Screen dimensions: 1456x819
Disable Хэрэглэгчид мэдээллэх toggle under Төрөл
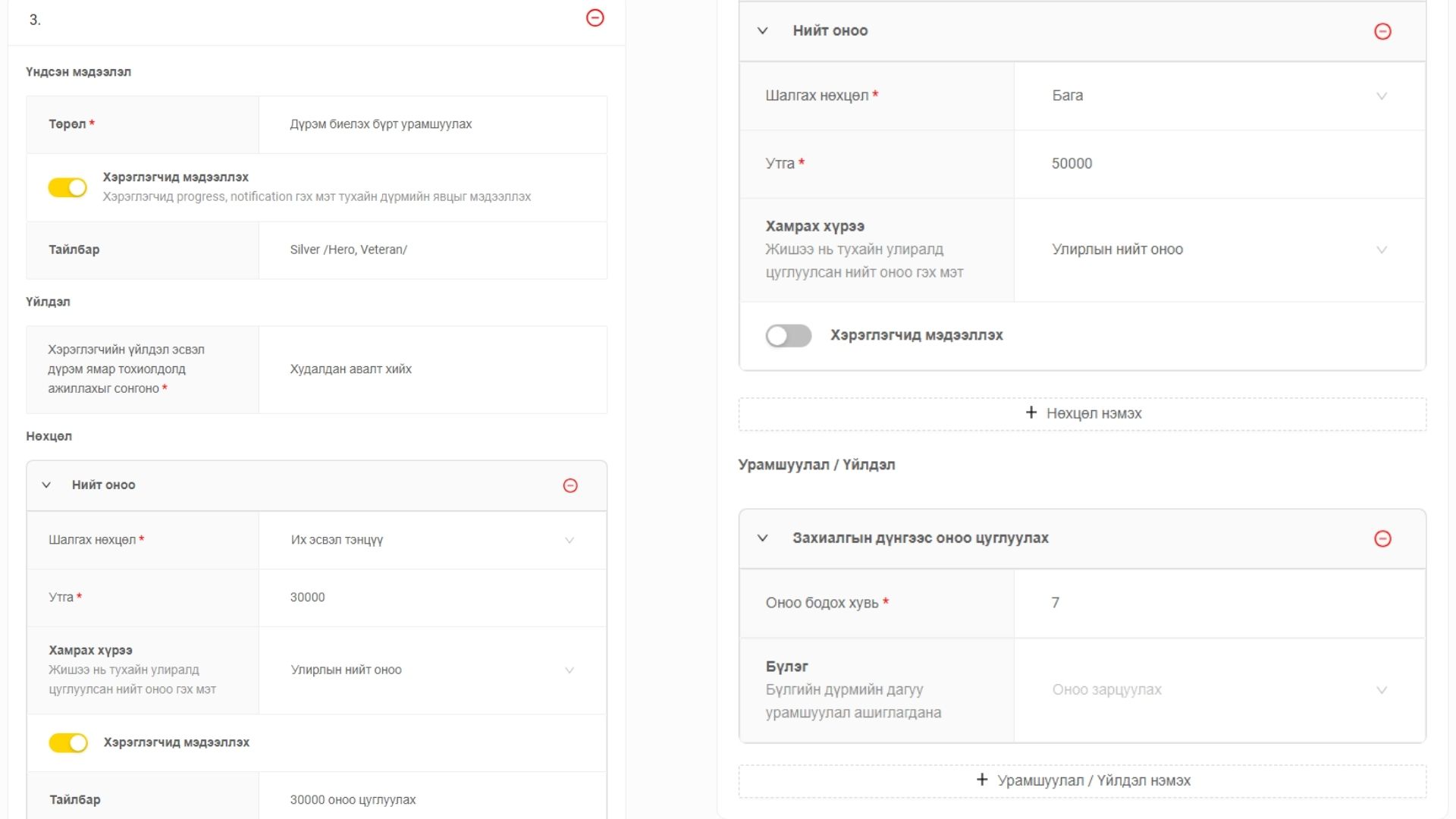(67, 187)
